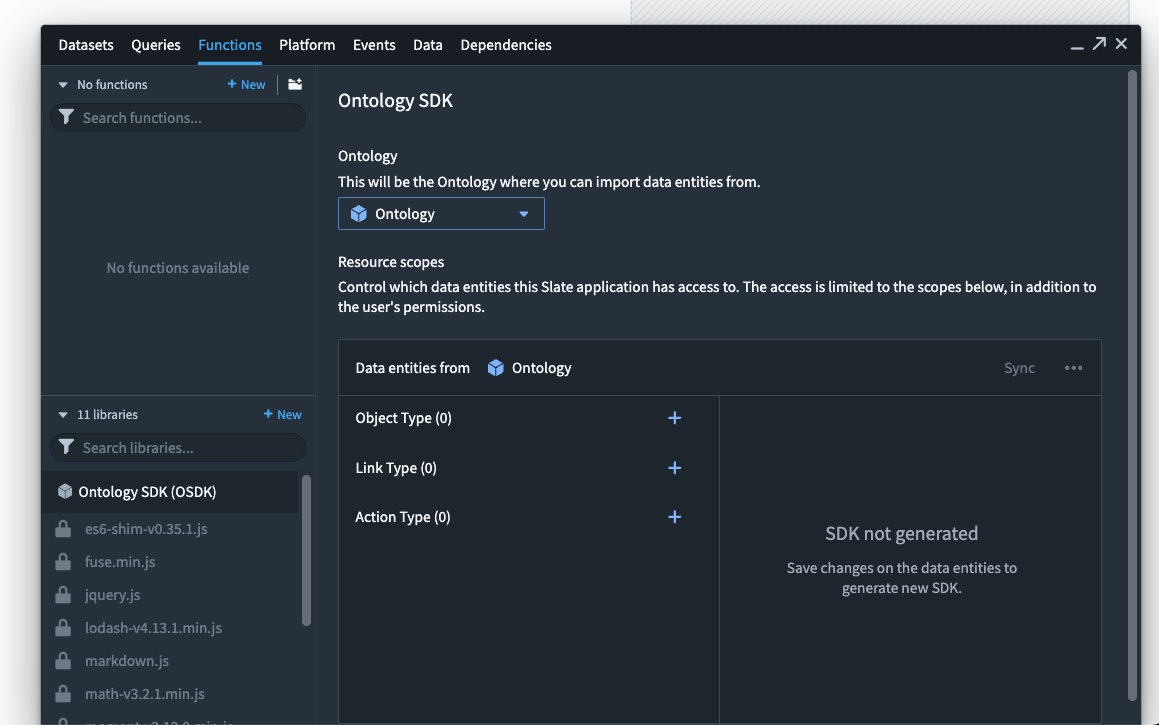Image resolution: width=1159 pixels, height=725 pixels.
Task: Add a new function with + New
Action: click(x=246, y=85)
